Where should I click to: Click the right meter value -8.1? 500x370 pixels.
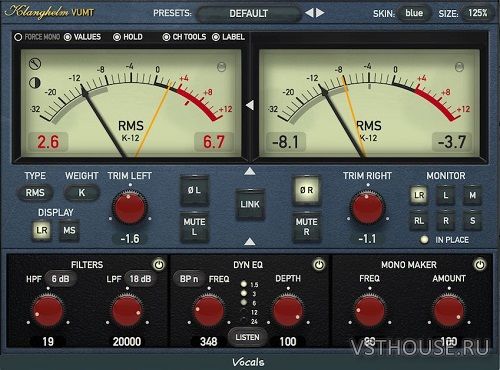pyautogui.click(x=285, y=142)
